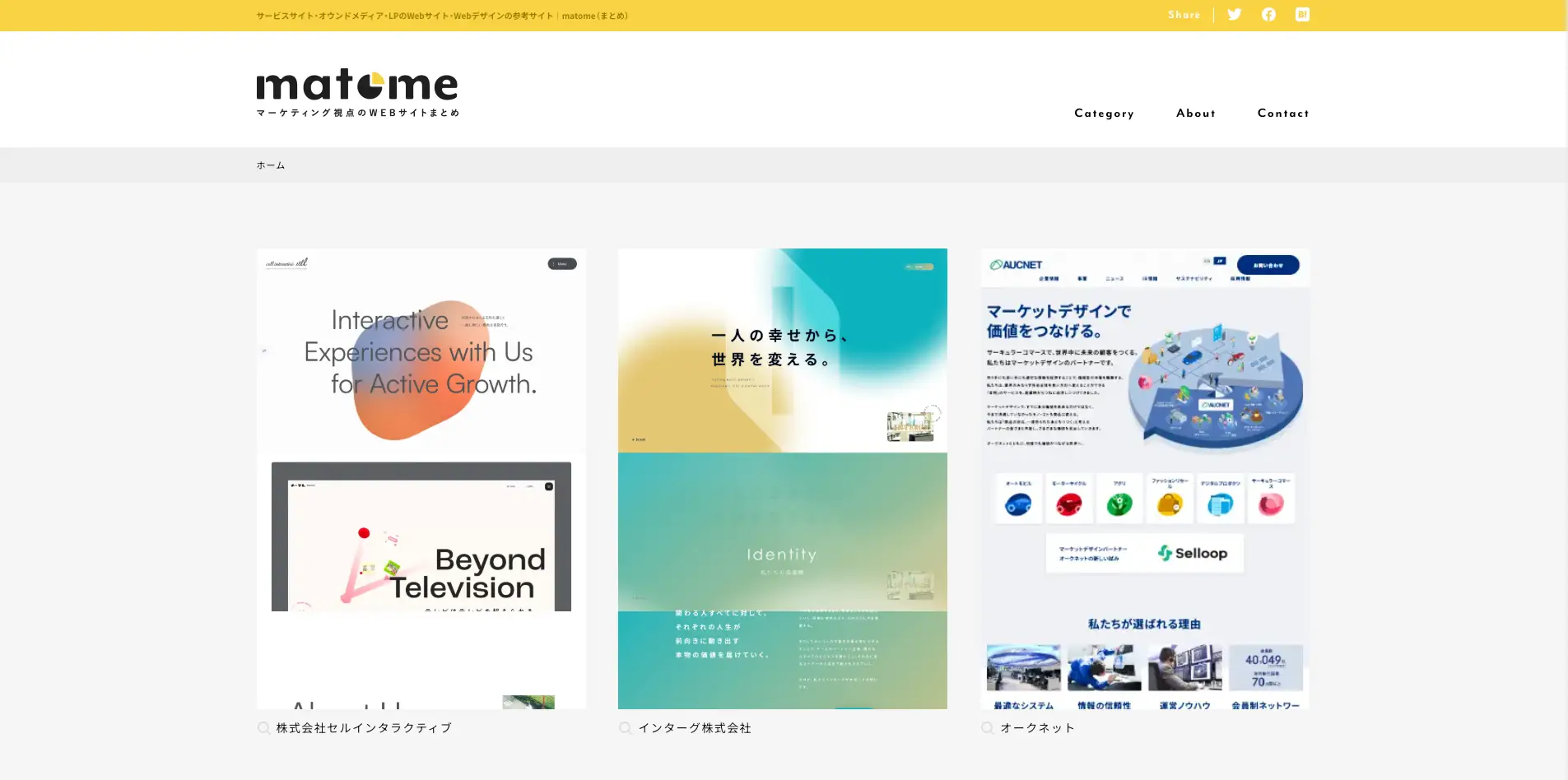Click the マーケティング視点のWEBサイトまとめ subtitle

[358, 113]
